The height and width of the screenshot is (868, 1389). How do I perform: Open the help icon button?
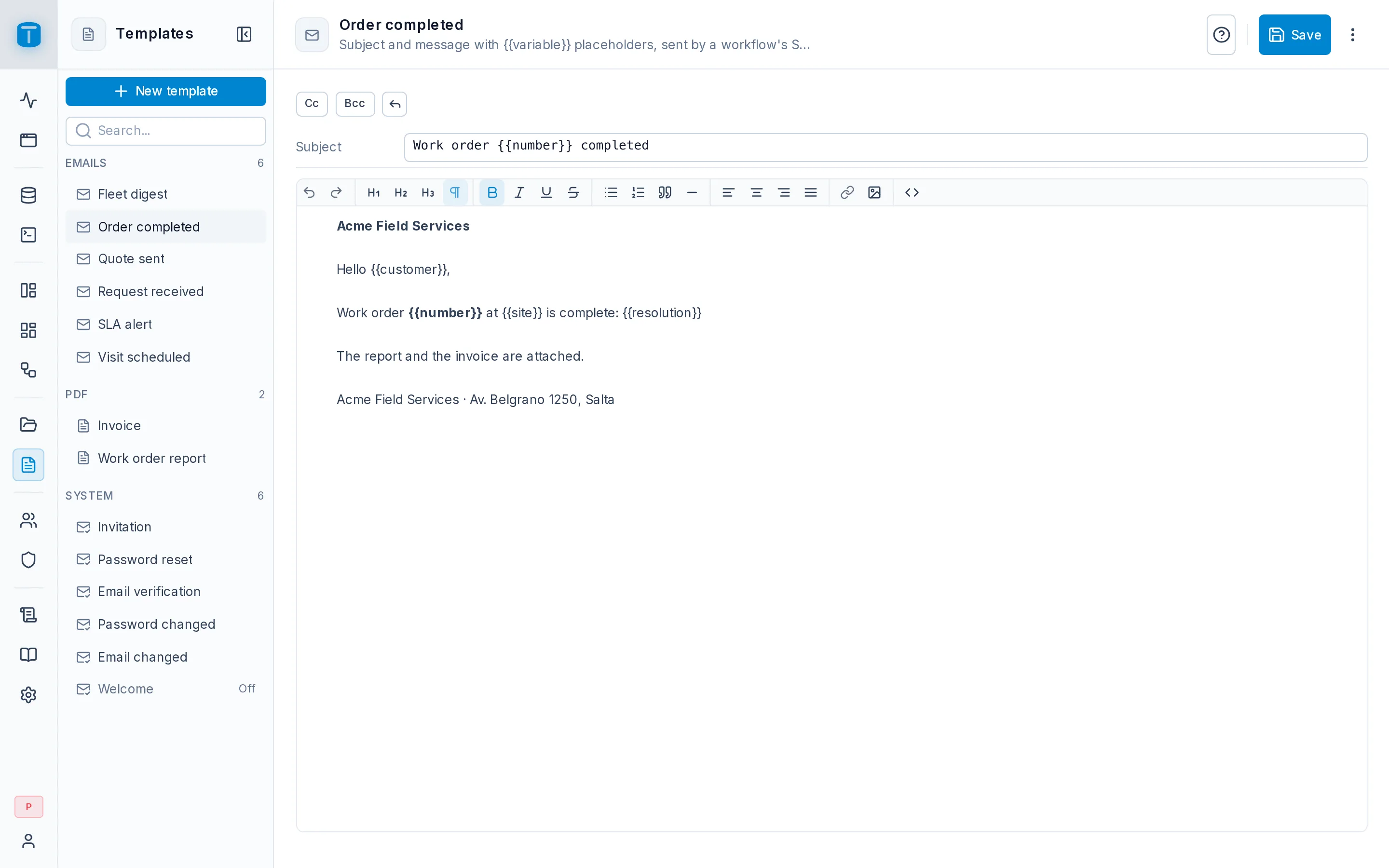(x=1221, y=35)
